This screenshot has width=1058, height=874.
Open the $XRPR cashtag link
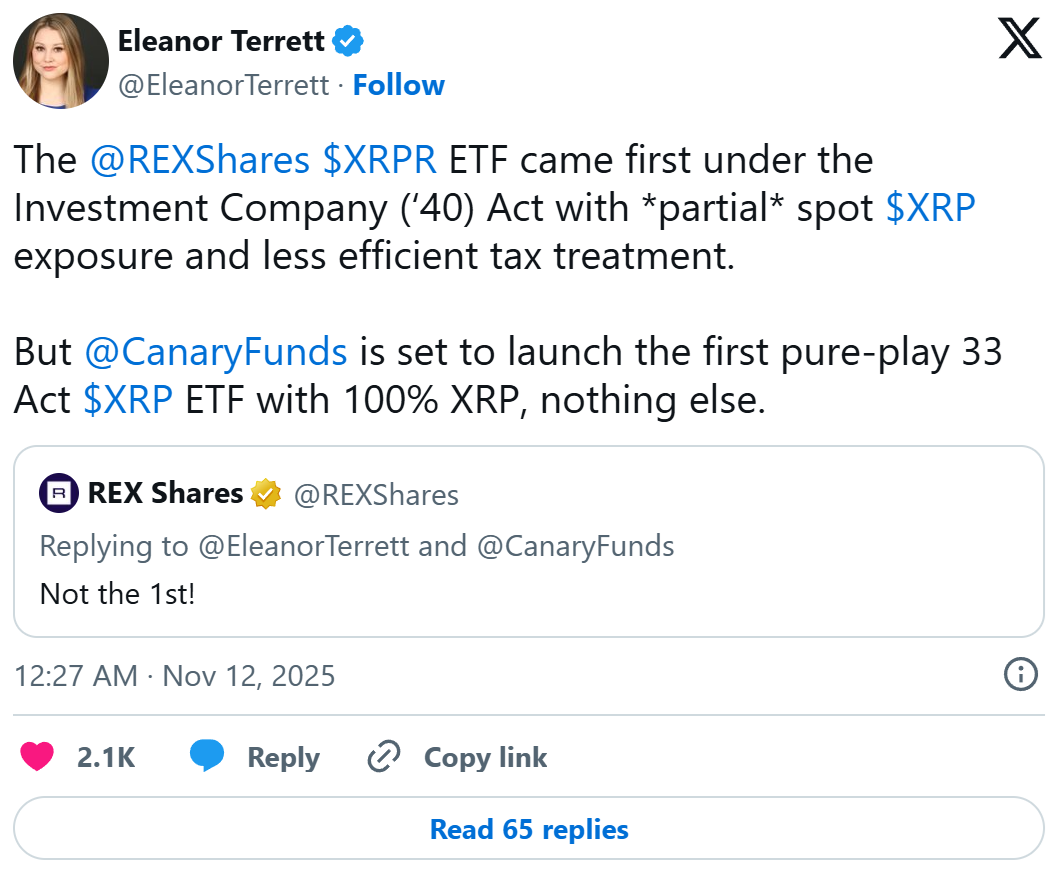pyautogui.click(x=380, y=160)
